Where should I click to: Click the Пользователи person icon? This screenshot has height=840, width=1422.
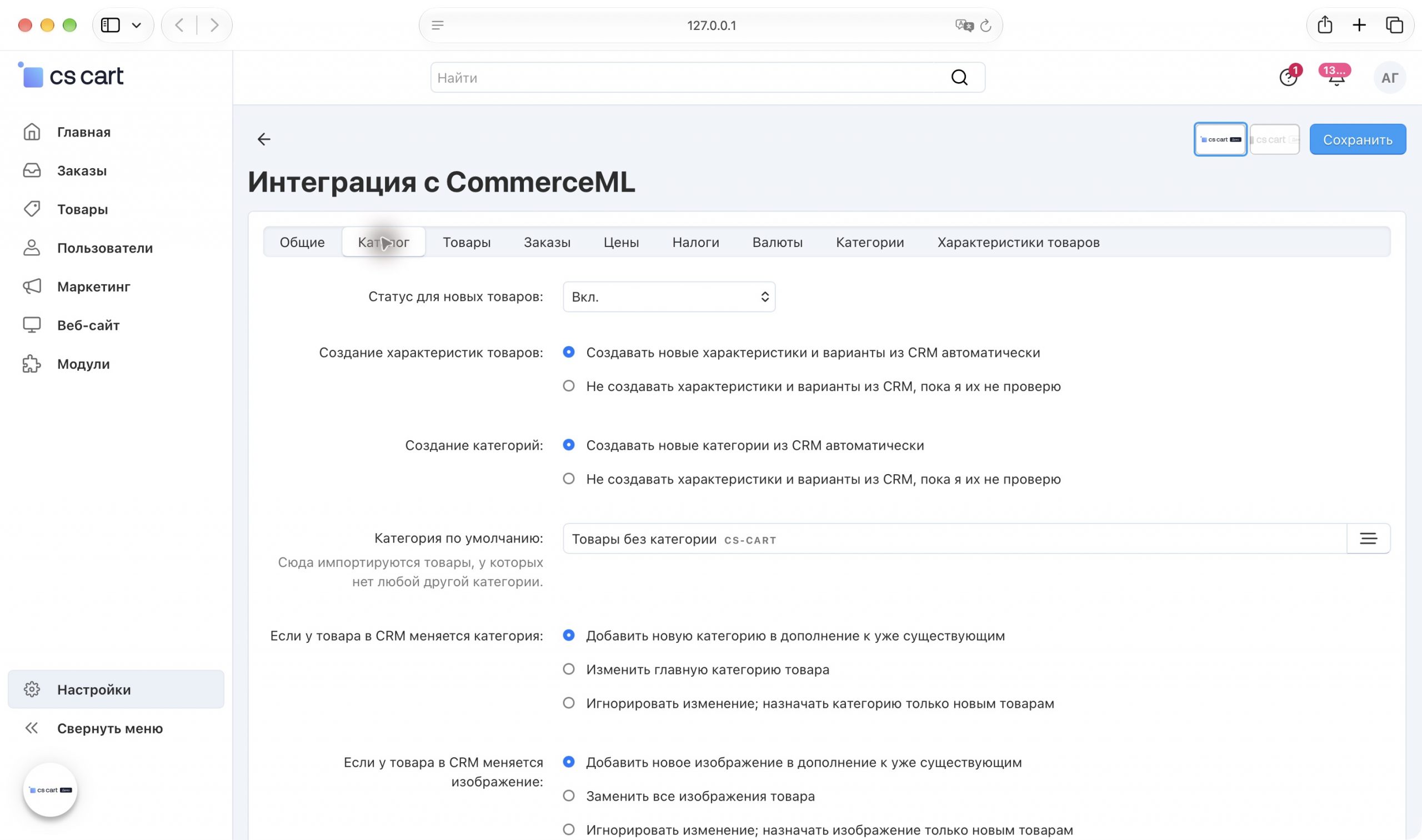[x=32, y=248]
